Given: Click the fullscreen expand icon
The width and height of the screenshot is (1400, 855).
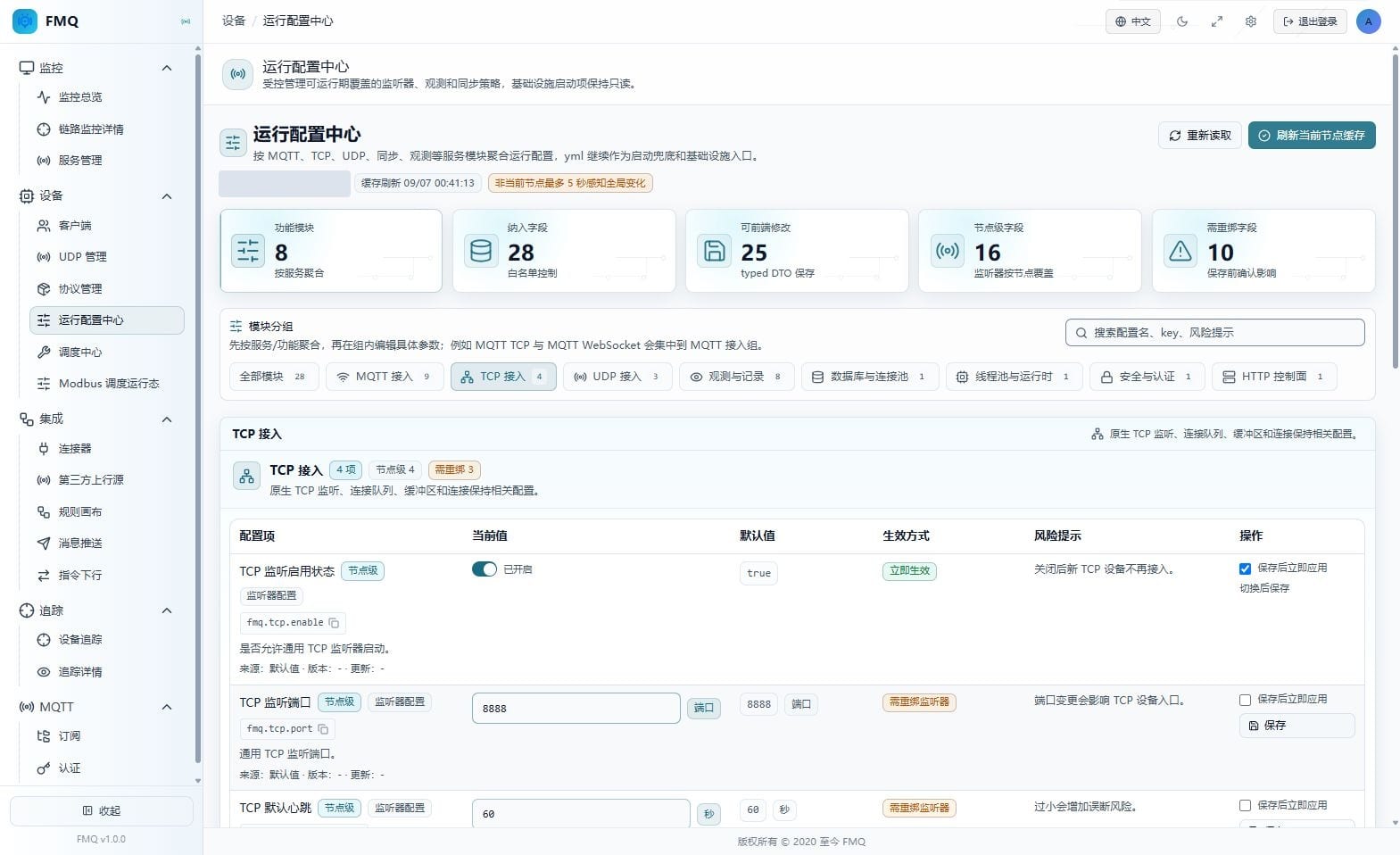Looking at the screenshot, I should click(1217, 21).
